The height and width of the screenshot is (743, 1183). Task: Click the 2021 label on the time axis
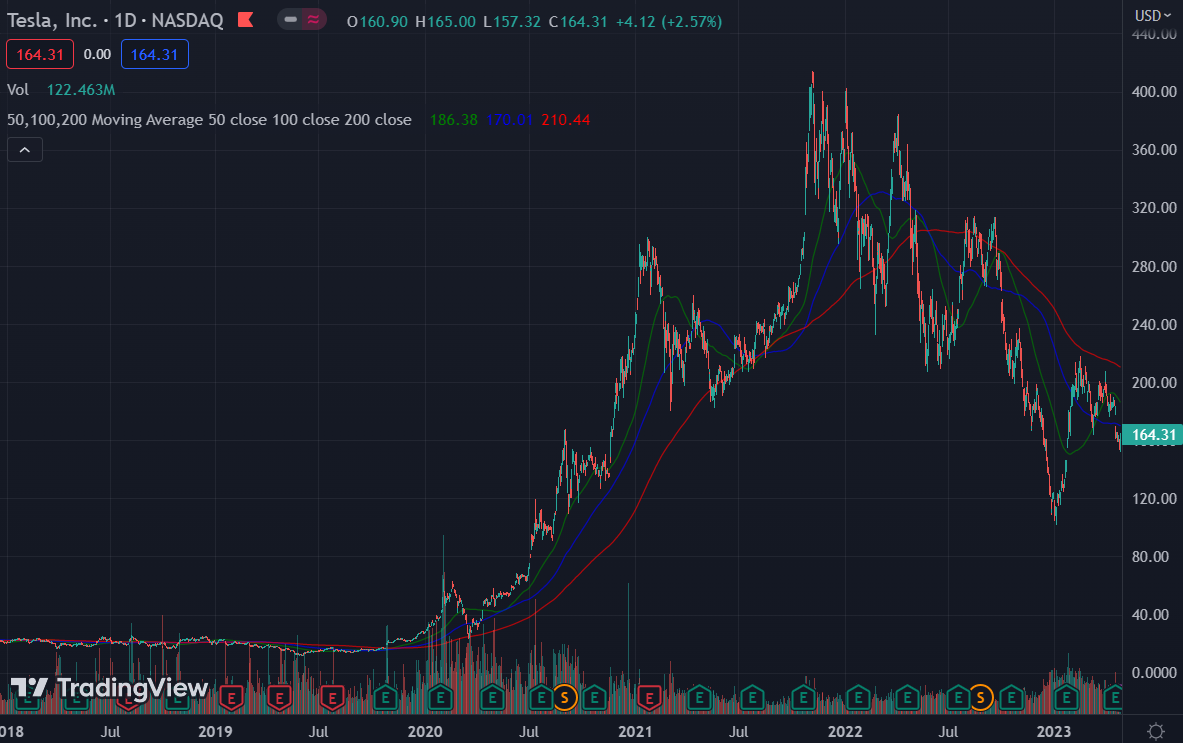pos(635,731)
